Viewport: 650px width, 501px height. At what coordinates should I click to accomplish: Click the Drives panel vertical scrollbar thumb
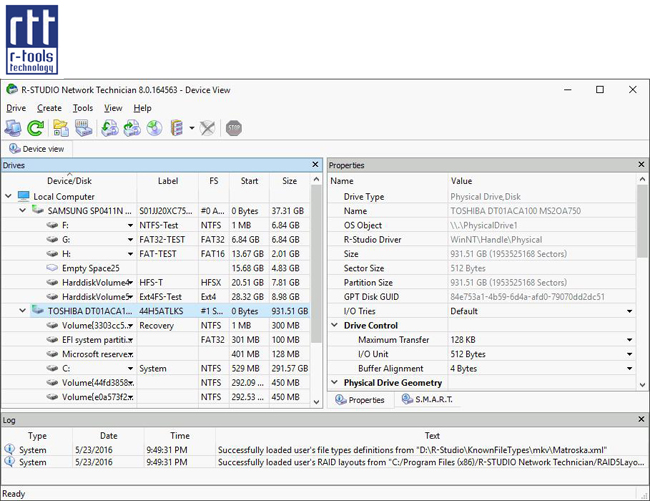316,264
